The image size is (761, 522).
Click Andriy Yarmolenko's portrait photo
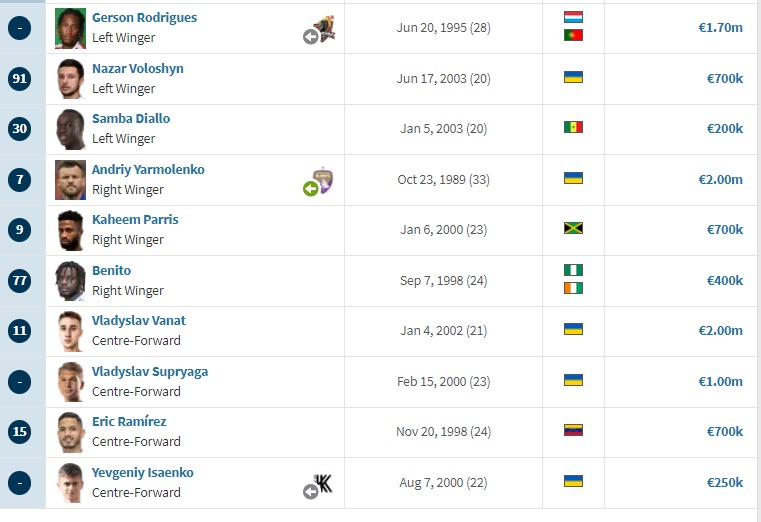pos(70,180)
